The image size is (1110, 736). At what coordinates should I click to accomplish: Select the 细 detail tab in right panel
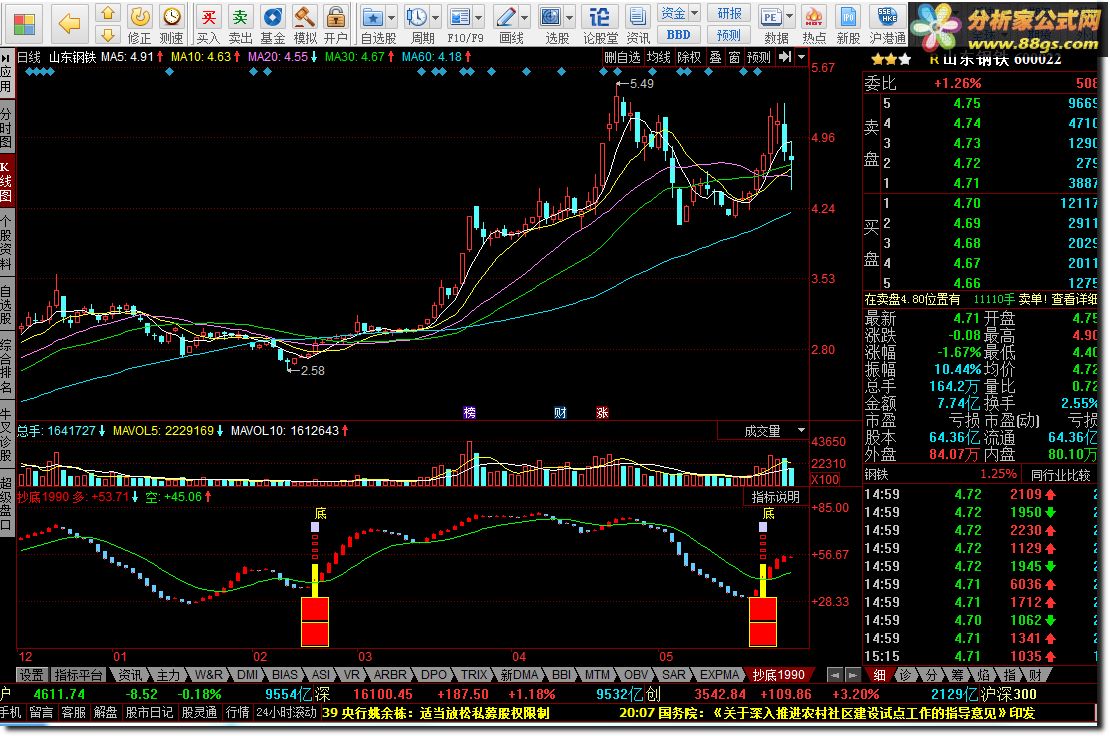(x=879, y=675)
